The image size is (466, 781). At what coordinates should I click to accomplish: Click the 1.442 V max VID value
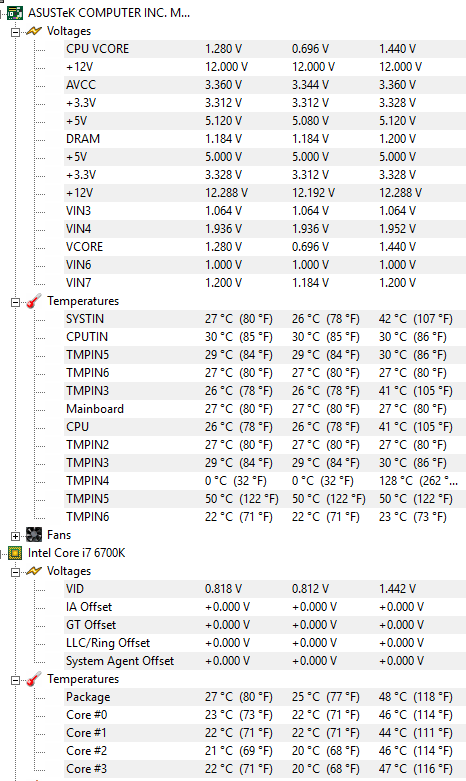coord(397,589)
